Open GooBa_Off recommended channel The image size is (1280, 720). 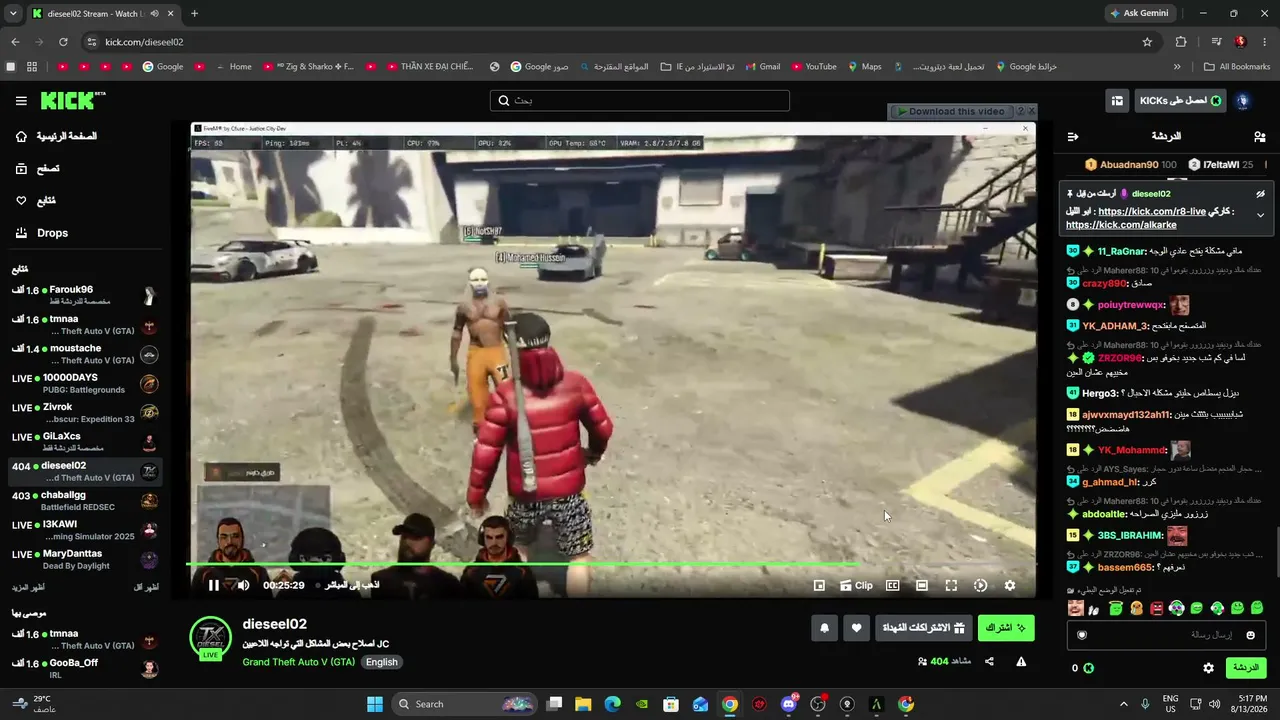pyautogui.click(x=84, y=668)
